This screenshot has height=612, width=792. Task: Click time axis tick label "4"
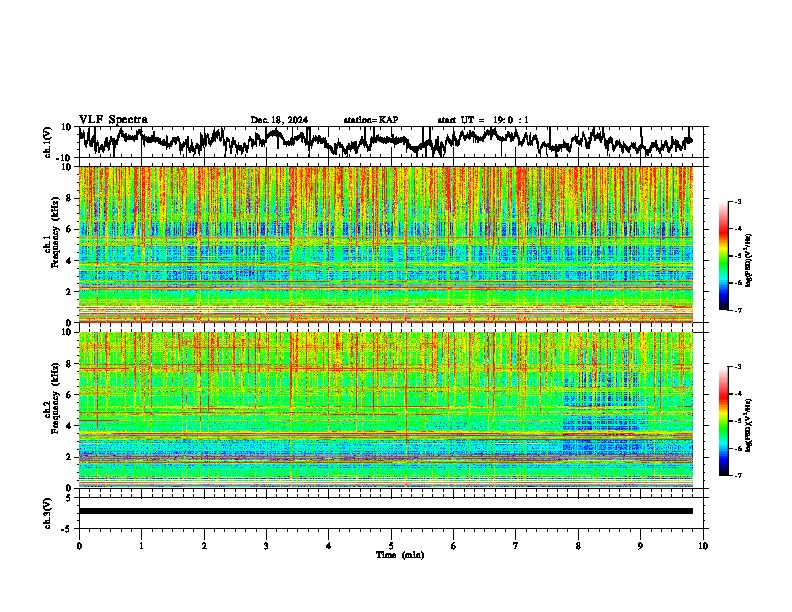[329, 546]
